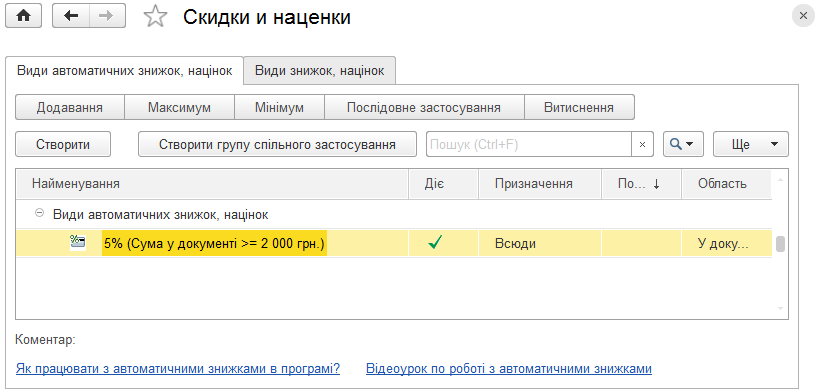
Task: Sort by the Область column header
Action: pos(726,184)
